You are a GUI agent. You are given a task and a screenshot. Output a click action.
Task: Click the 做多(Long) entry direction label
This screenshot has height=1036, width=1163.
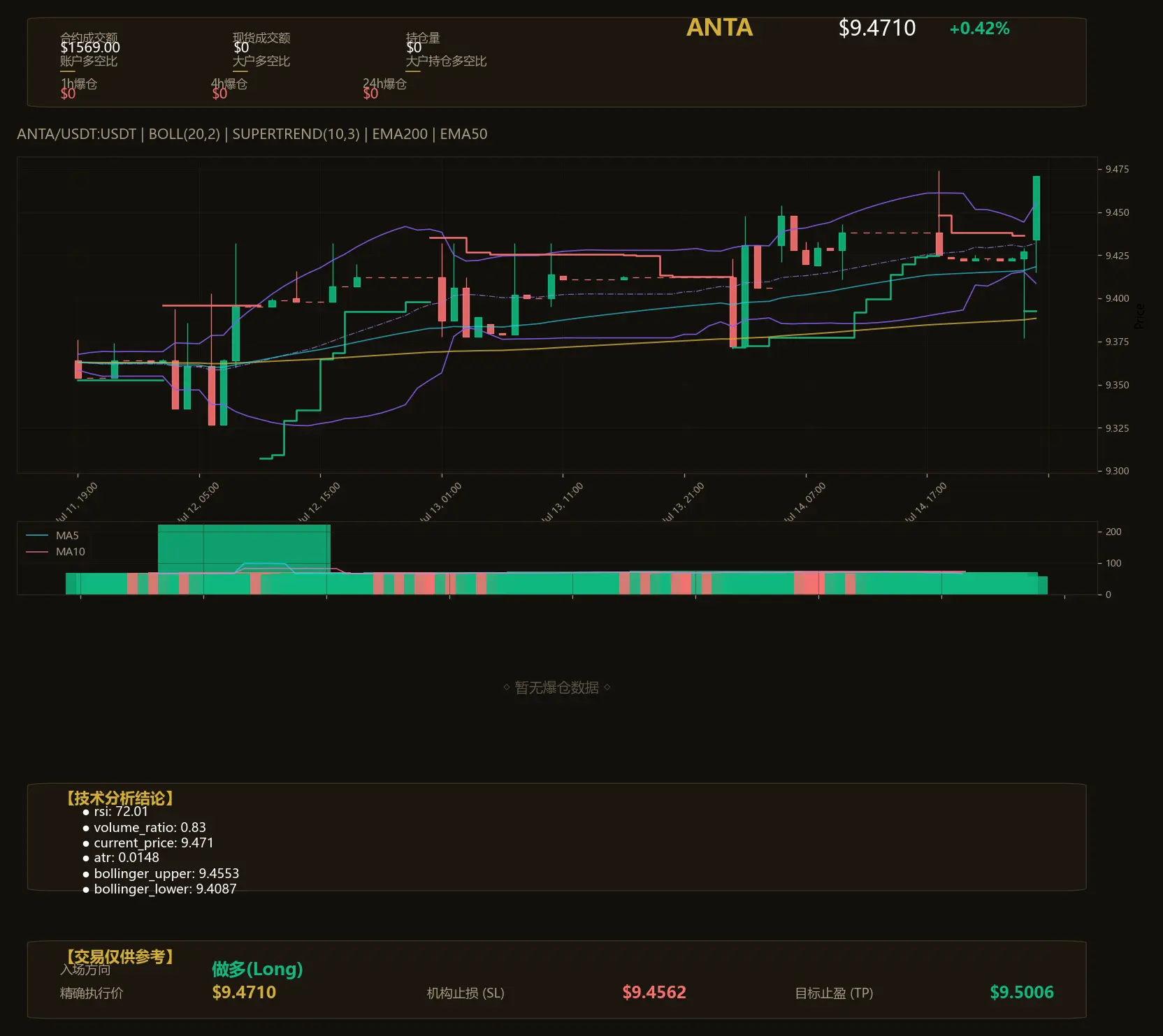click(x=257, y=969)
